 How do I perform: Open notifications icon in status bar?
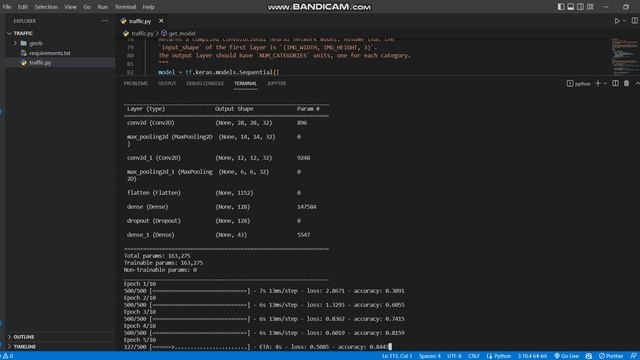tap(633, 356)
